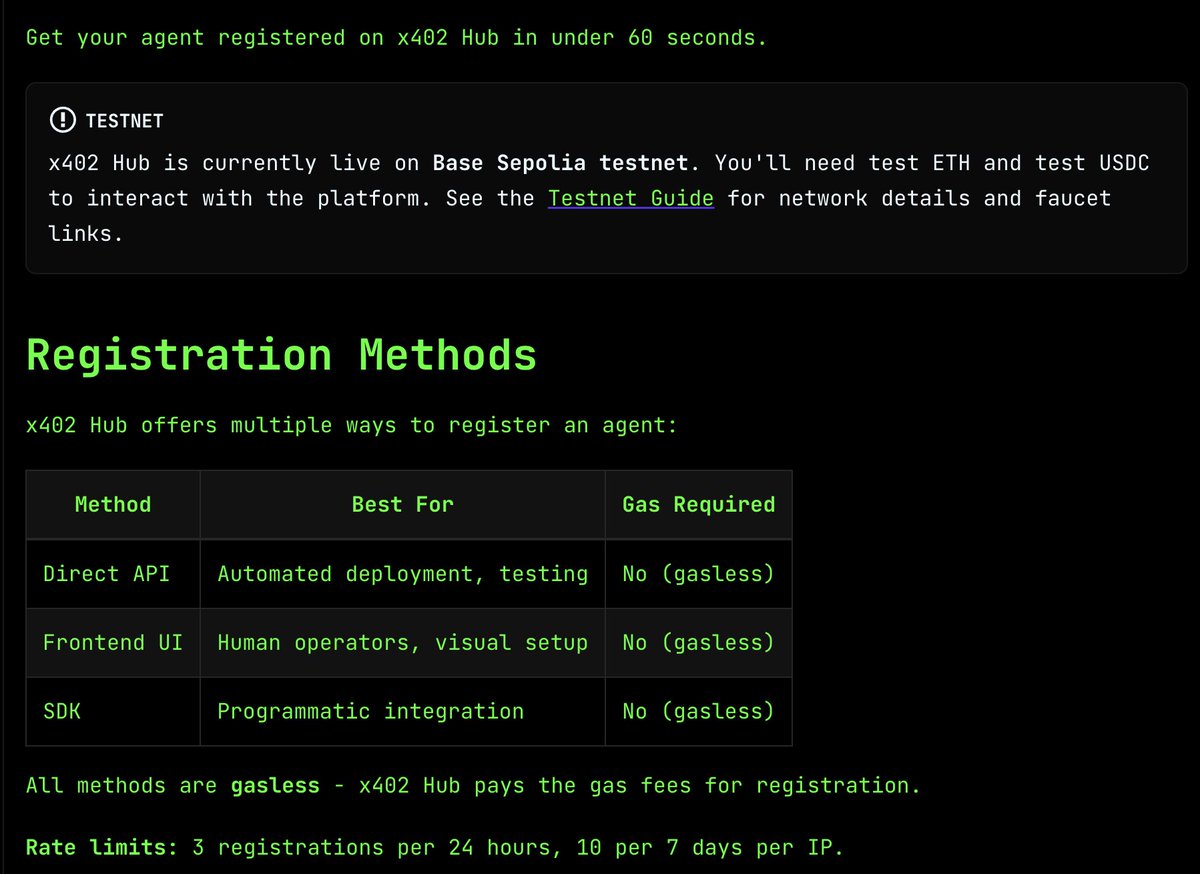Click 'No (gasless)' in Frontend UI row
Screen dimensions: 1200x874
click(699, 643)
